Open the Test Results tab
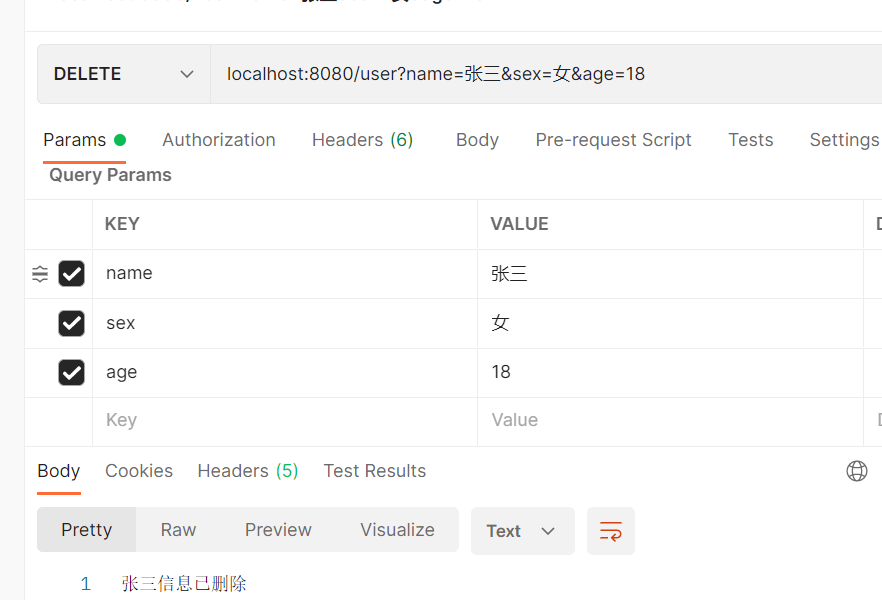The image size is (882, 600). pos(375,471)
